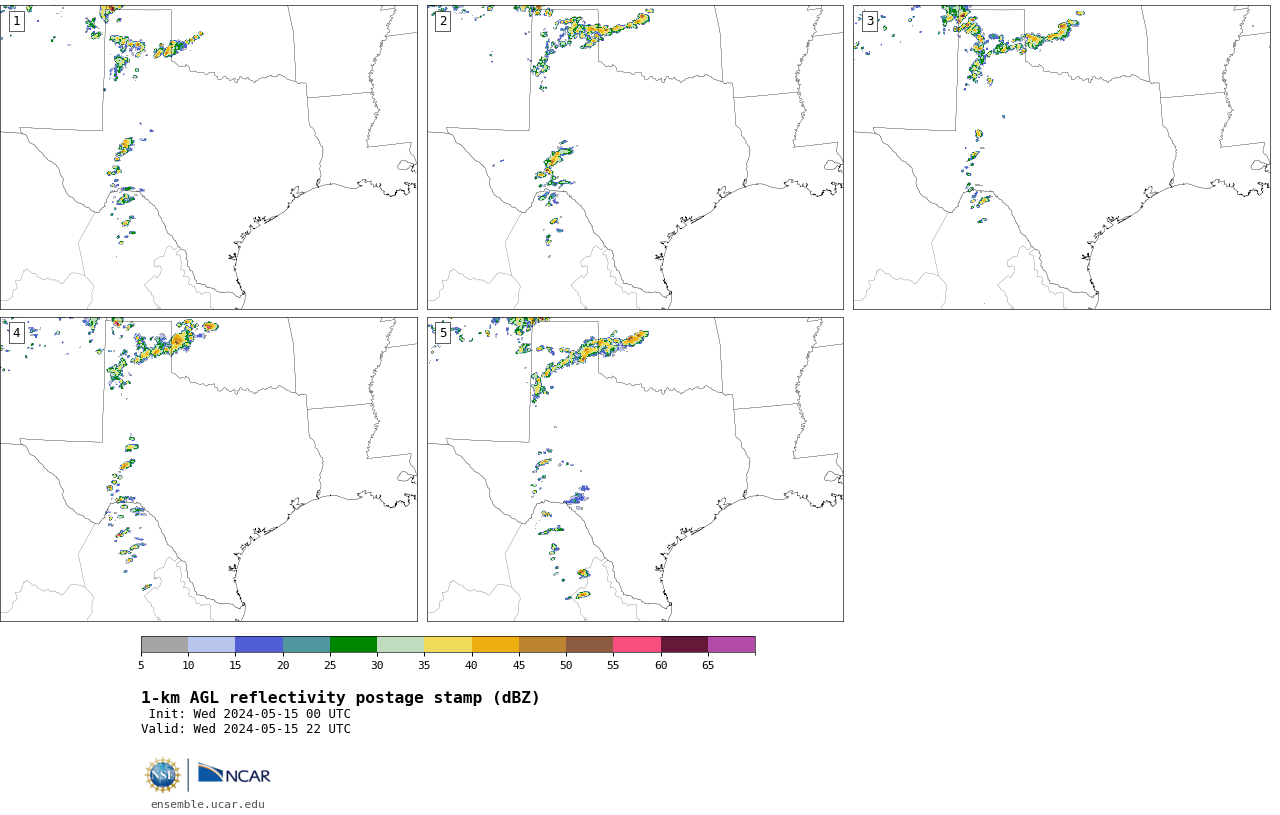
Task: Click the colorbar tick label 5
Action: [141, 665]
